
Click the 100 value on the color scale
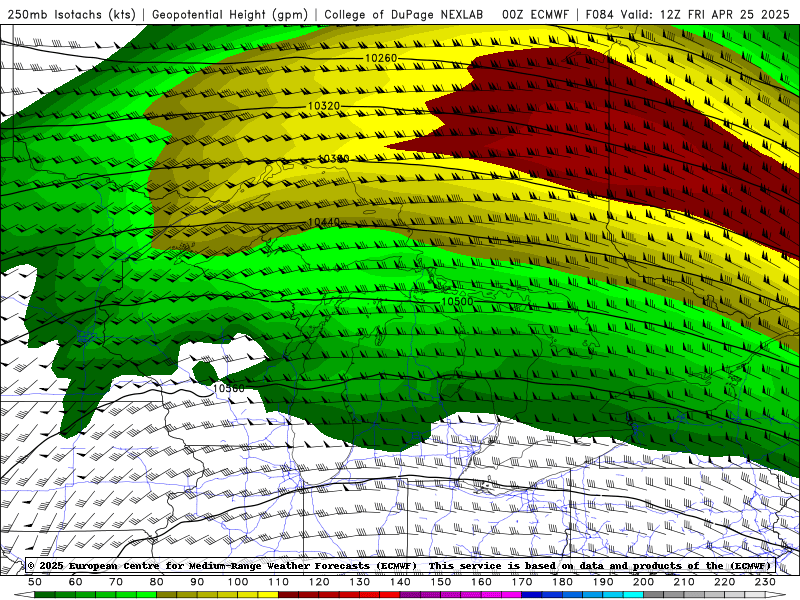coord(238,582)
